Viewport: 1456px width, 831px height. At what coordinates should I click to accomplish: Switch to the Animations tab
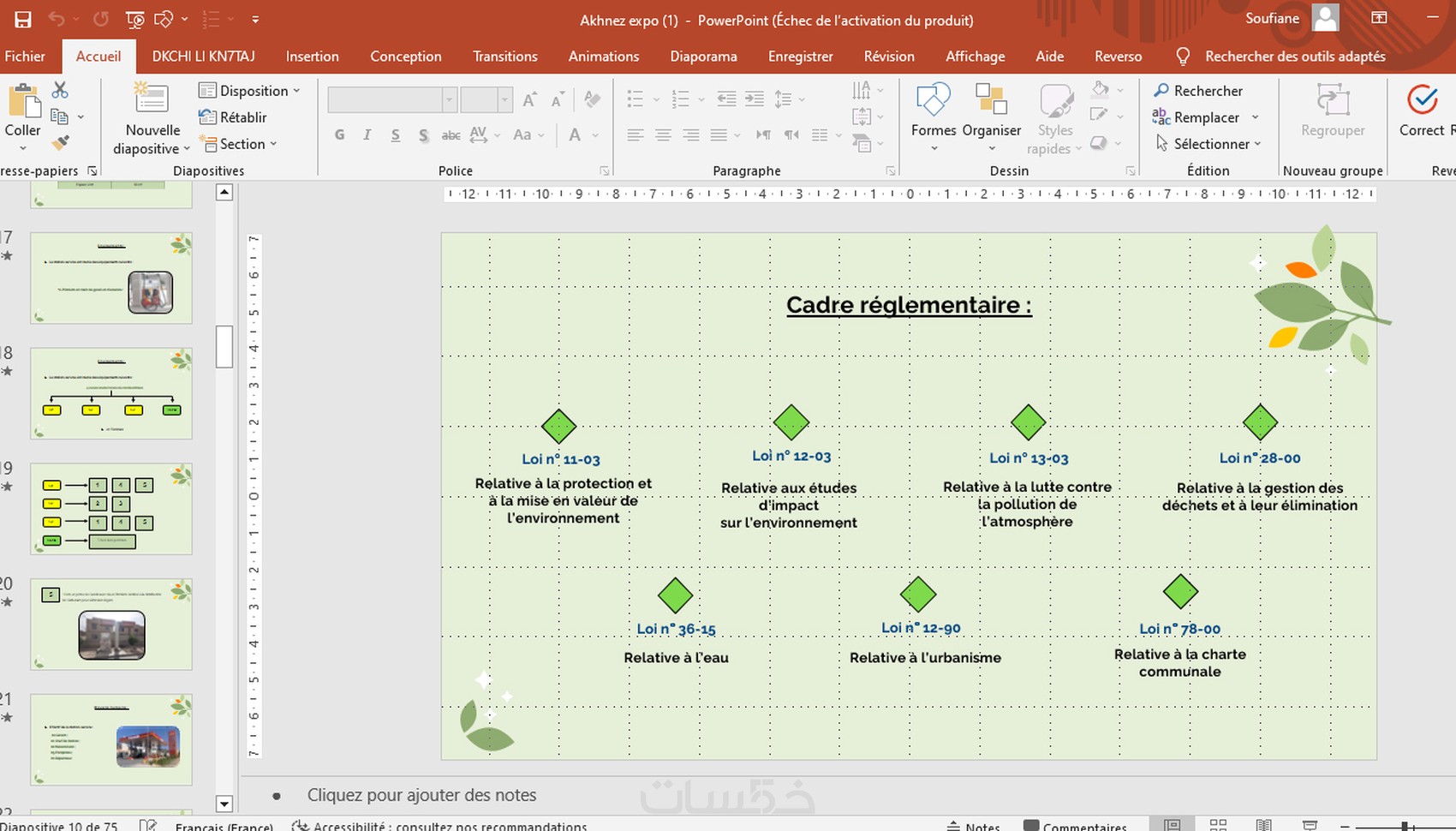tap(604, 57)
